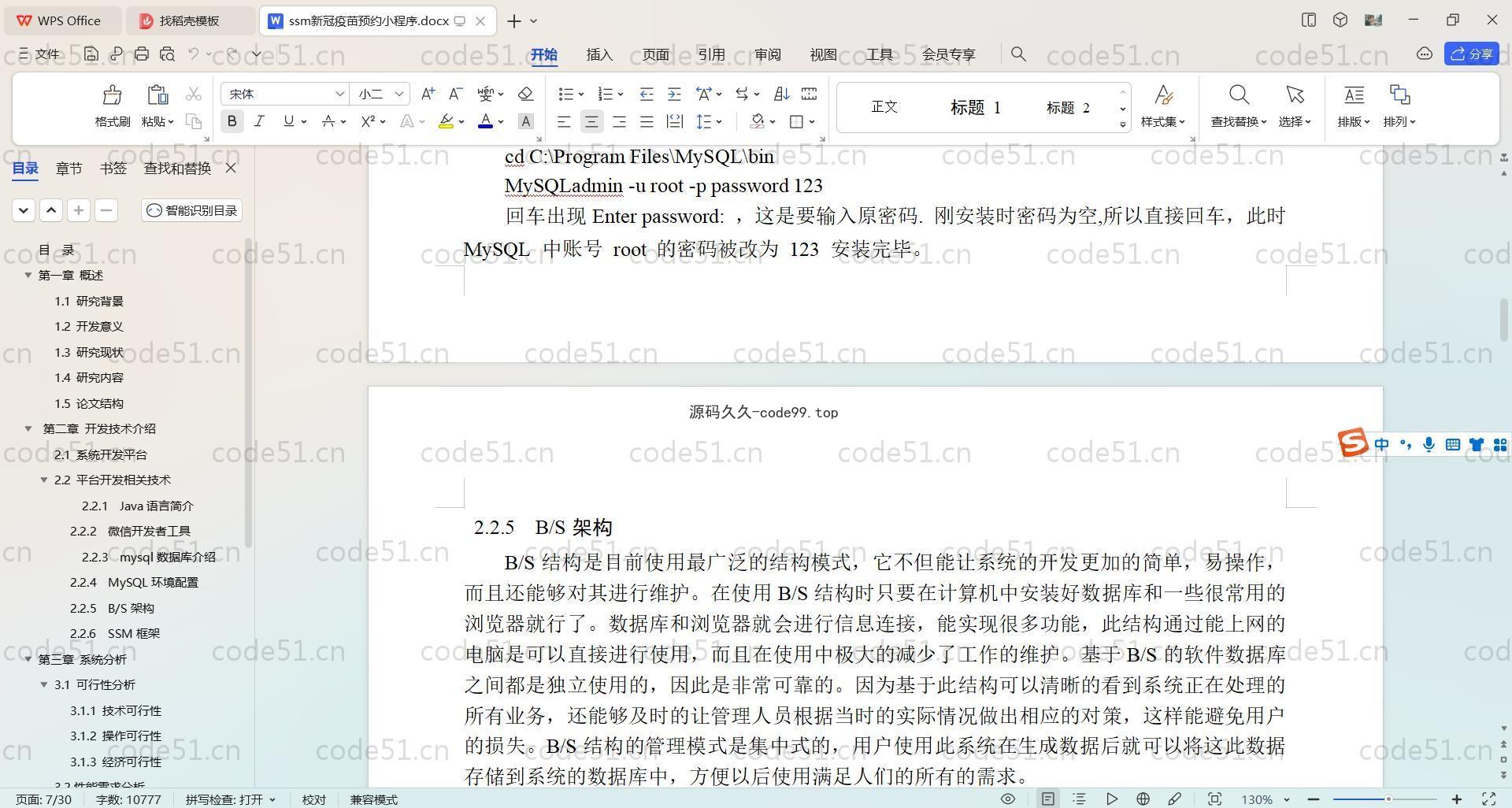Click the font color swatch (A)
1512x808 pixels.
coord(486,121)
